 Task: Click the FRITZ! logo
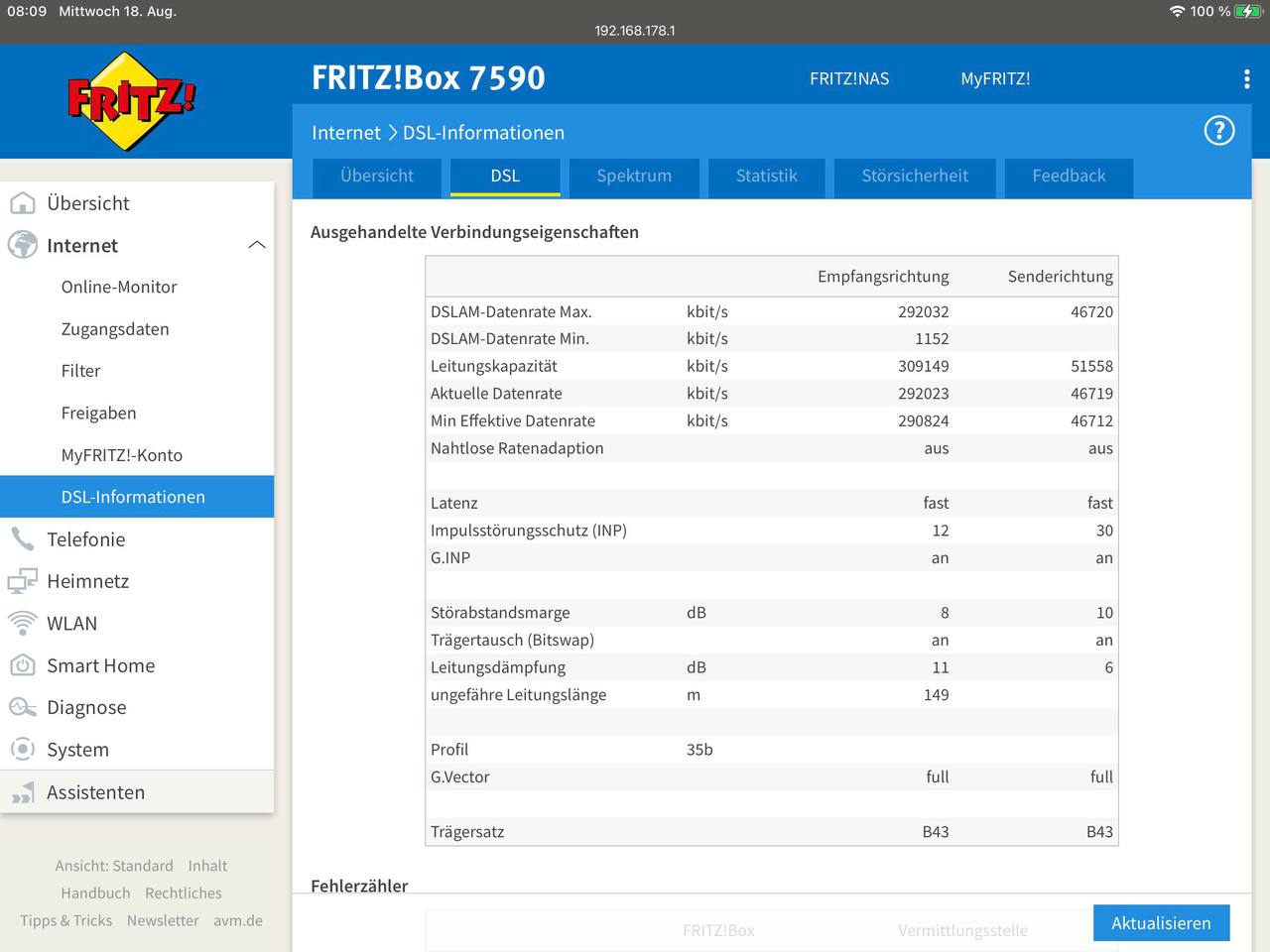(x=131, y=101)
